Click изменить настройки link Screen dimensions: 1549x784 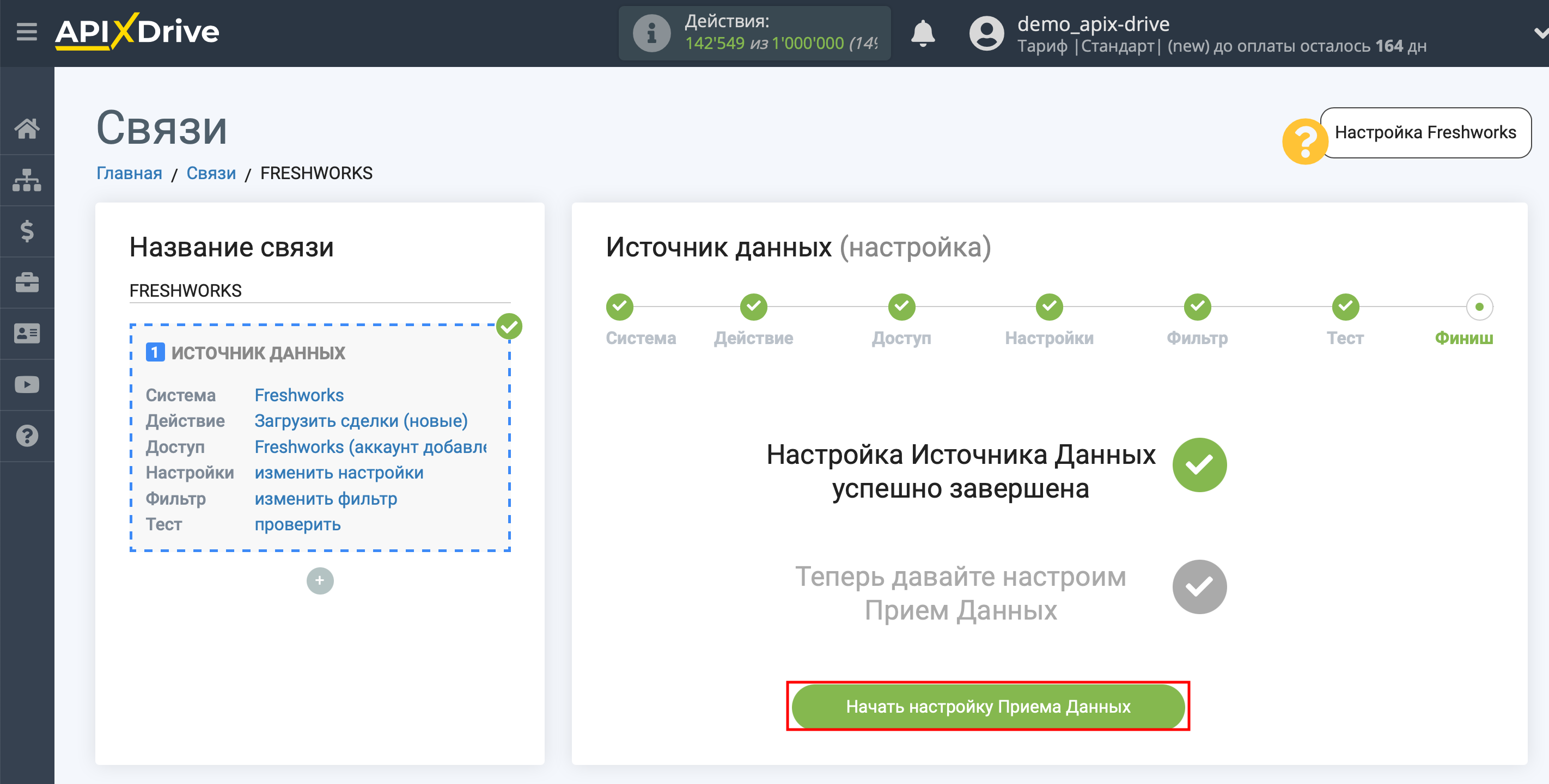(x=339, y=473)
